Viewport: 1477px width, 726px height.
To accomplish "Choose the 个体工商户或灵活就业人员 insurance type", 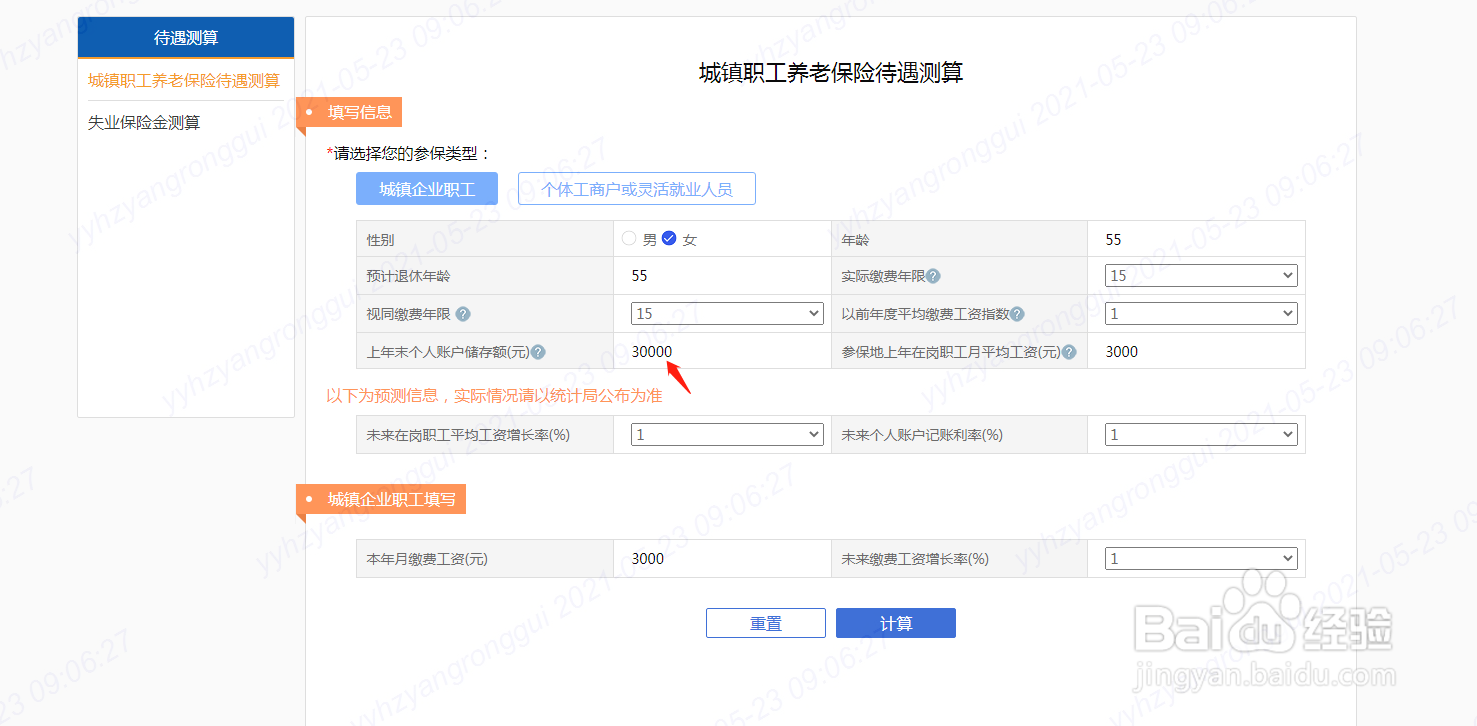I will tap(637, 189).
